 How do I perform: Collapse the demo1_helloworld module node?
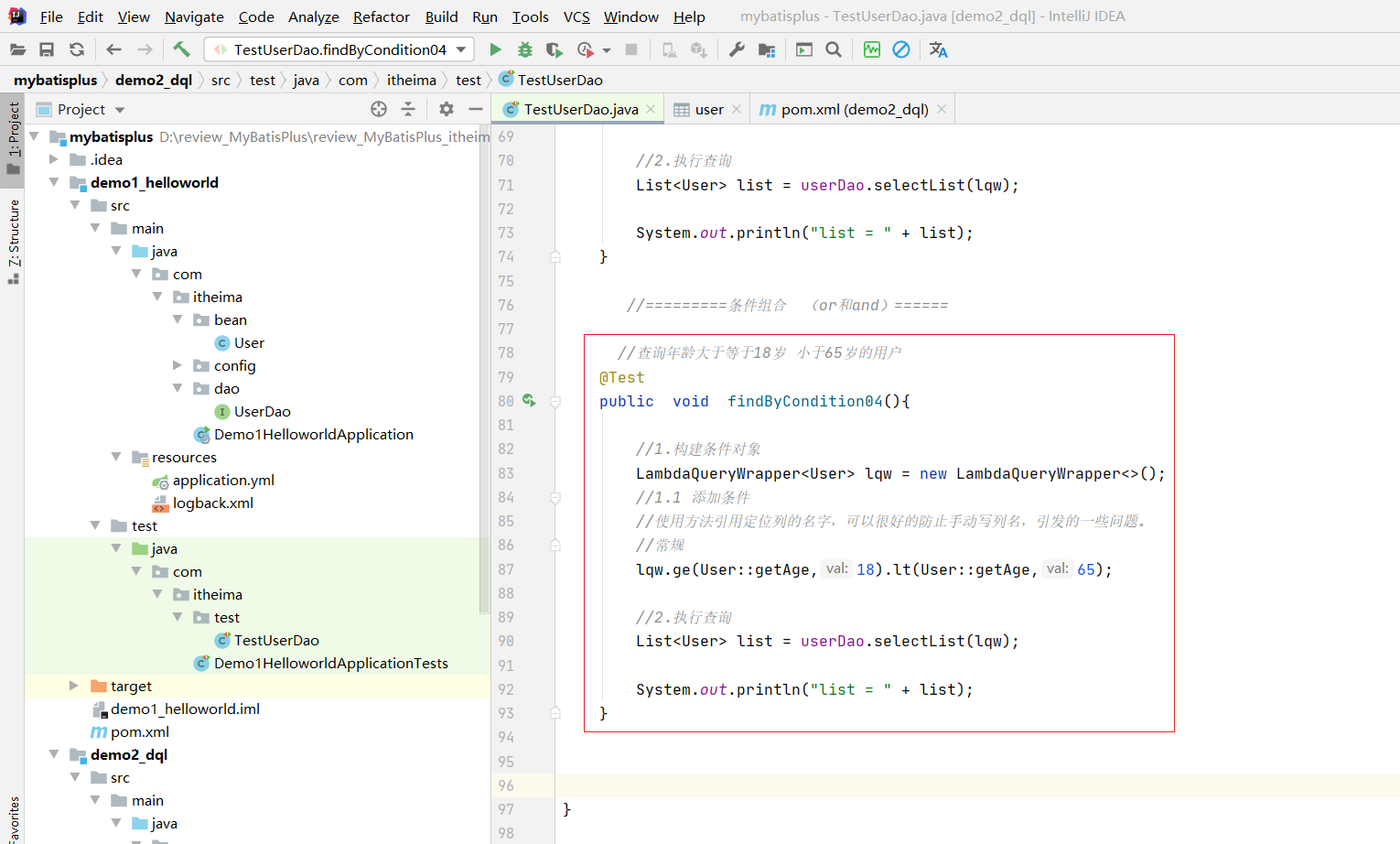coord(54,182)
